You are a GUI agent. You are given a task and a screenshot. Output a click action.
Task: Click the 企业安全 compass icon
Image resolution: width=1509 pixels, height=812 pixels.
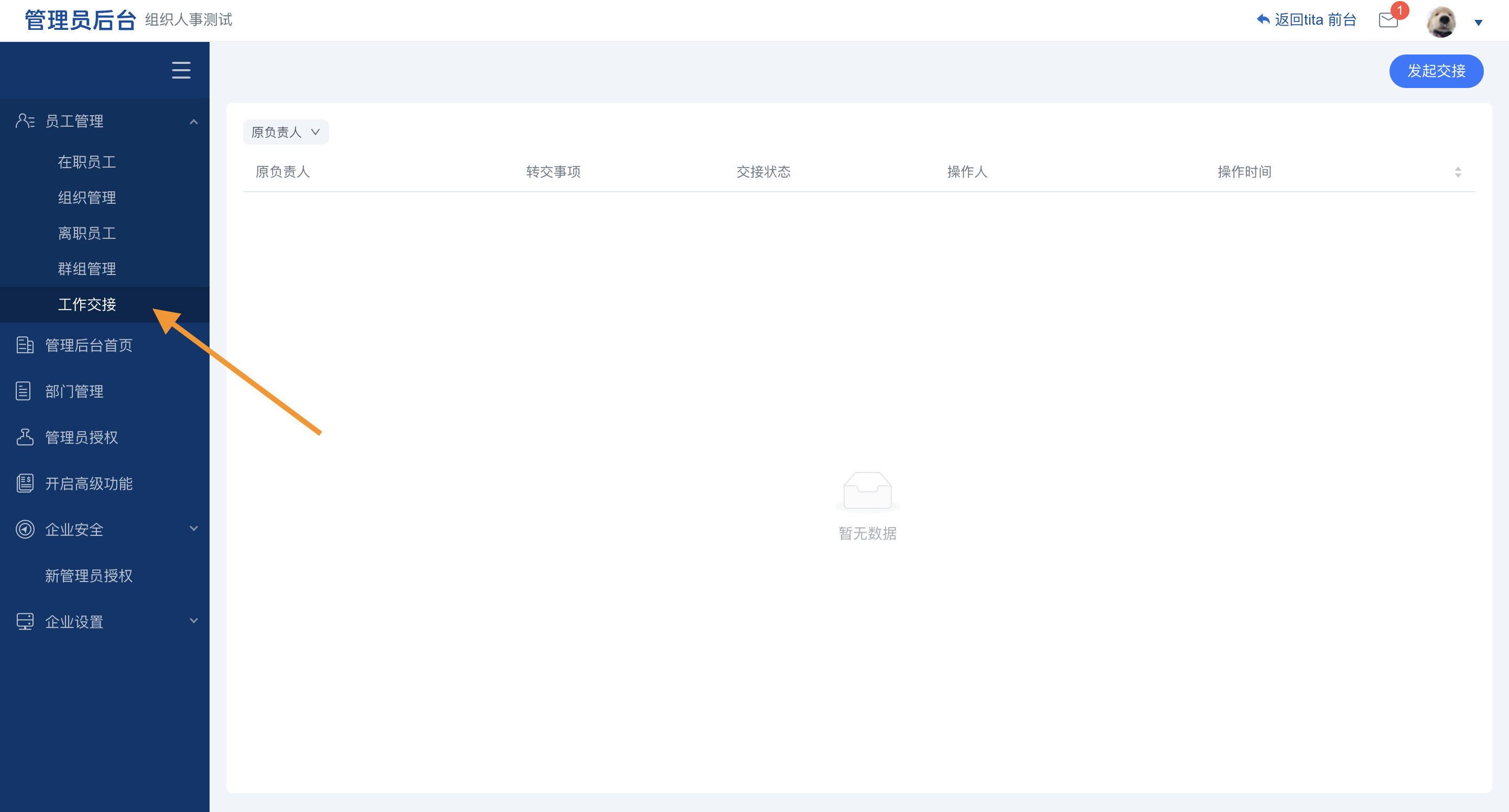25,529
